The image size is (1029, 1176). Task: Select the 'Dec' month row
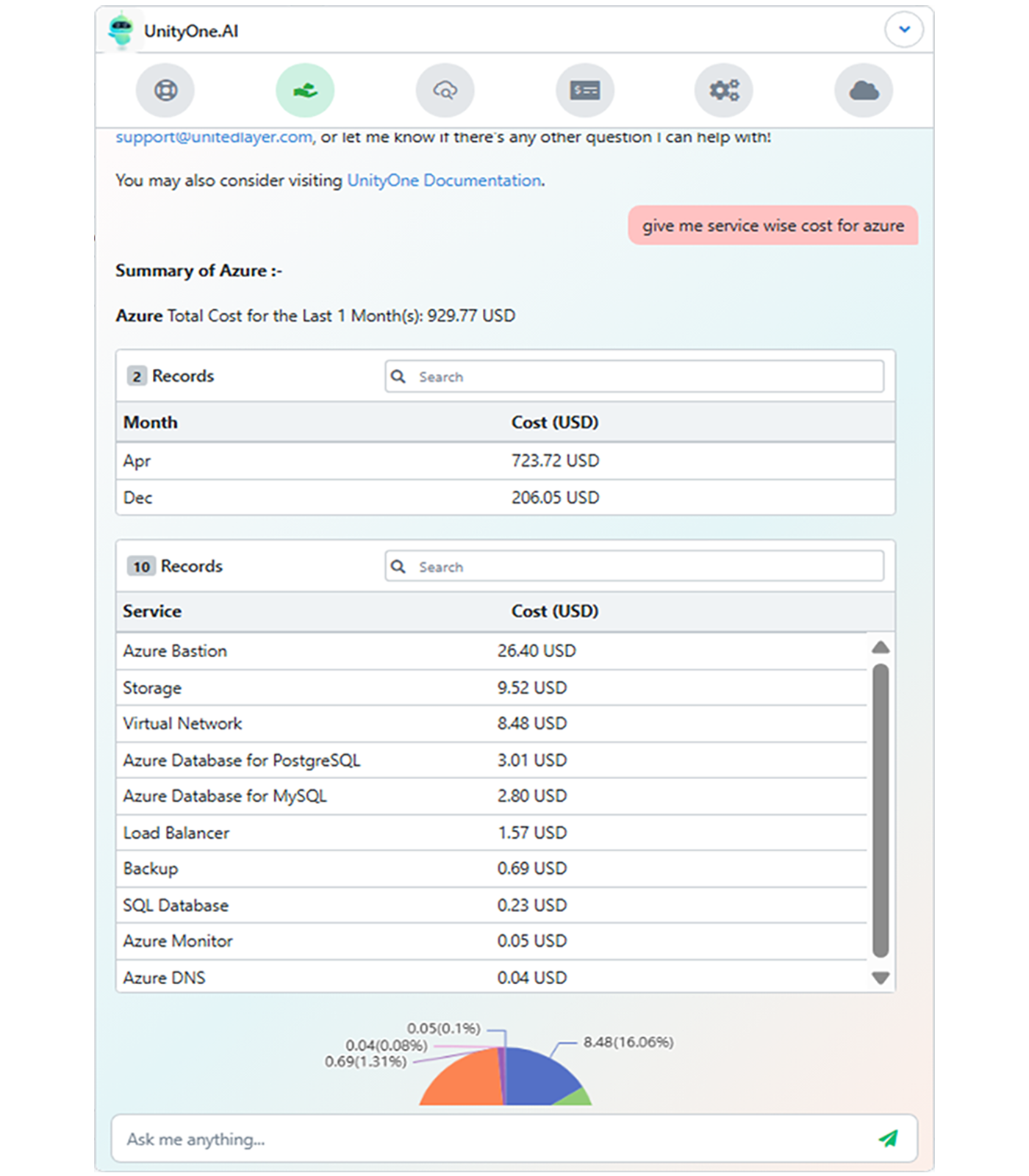505,498
